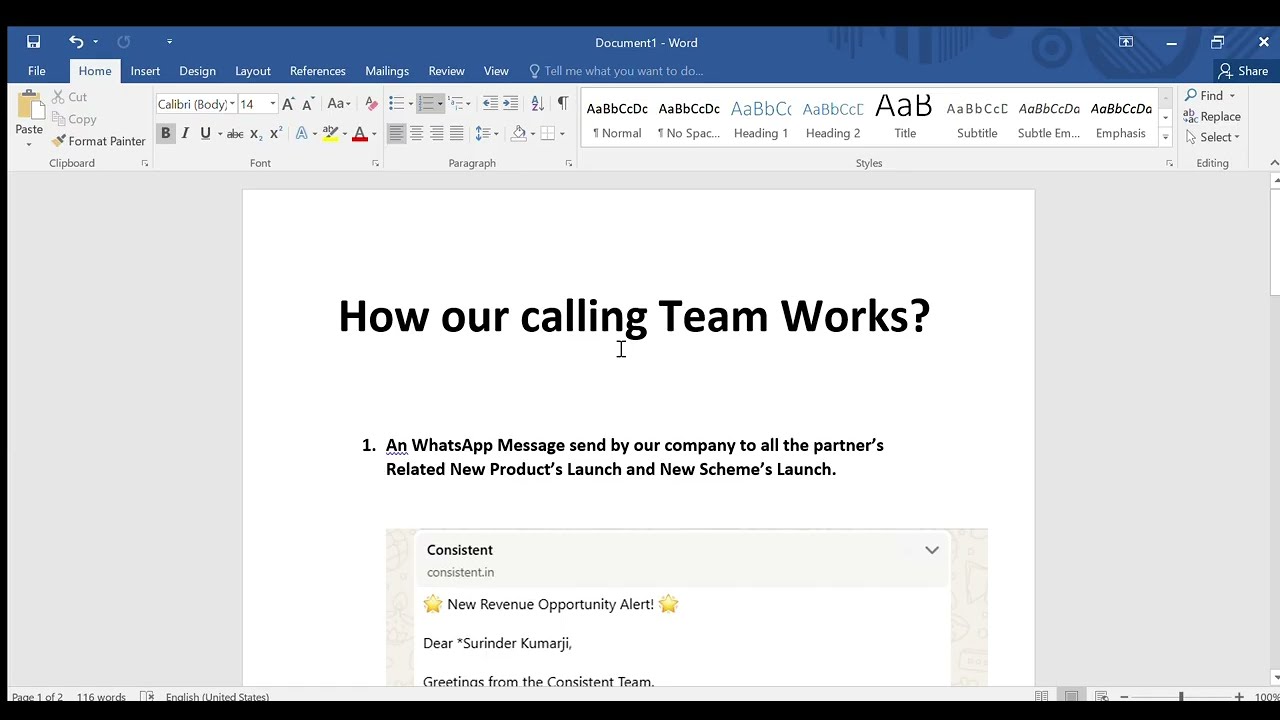Align text left
This screenshot has height=720, width=1280.
click(396, 133)
